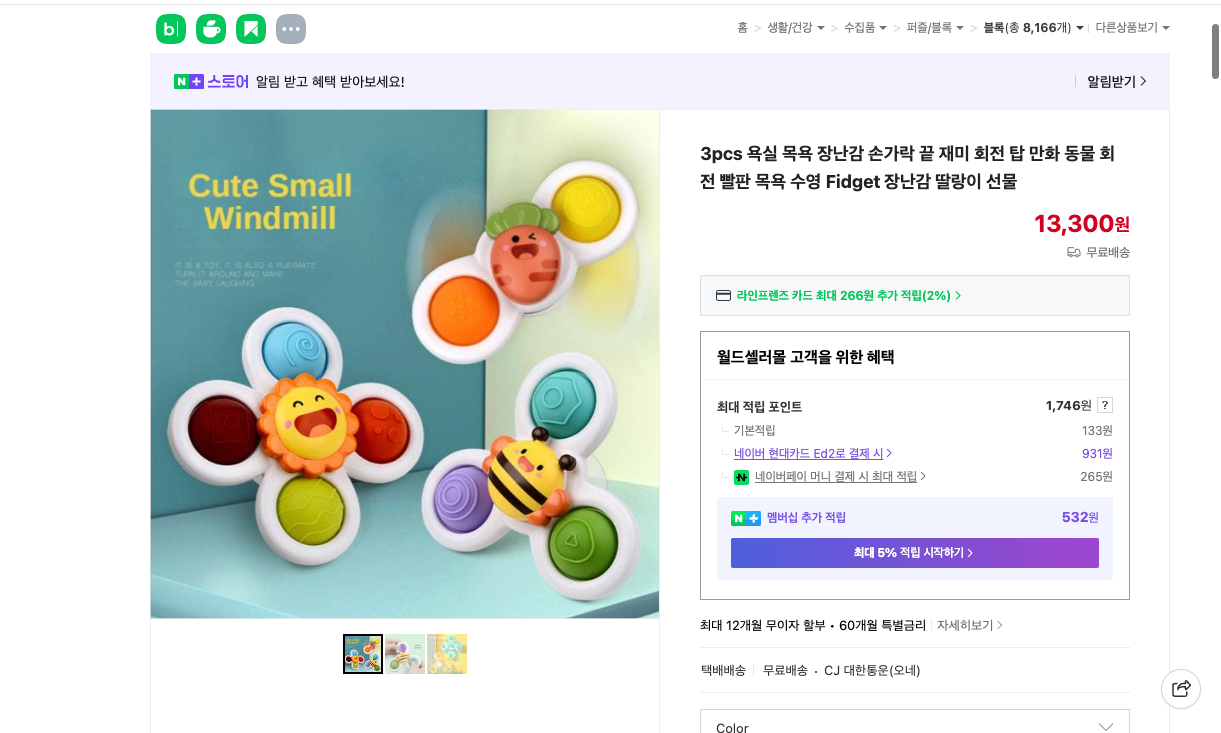Click the 홈 breadcrumb link

click(x=742, y=28)
